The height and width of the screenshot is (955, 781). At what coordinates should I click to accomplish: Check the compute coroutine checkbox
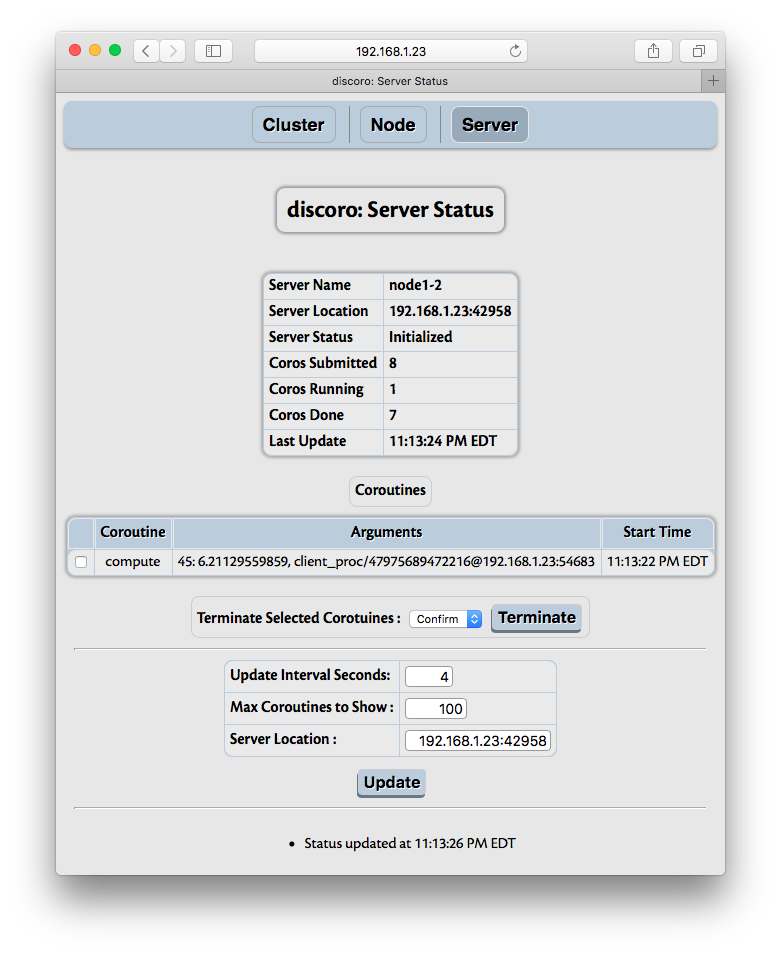pos(81,562)
